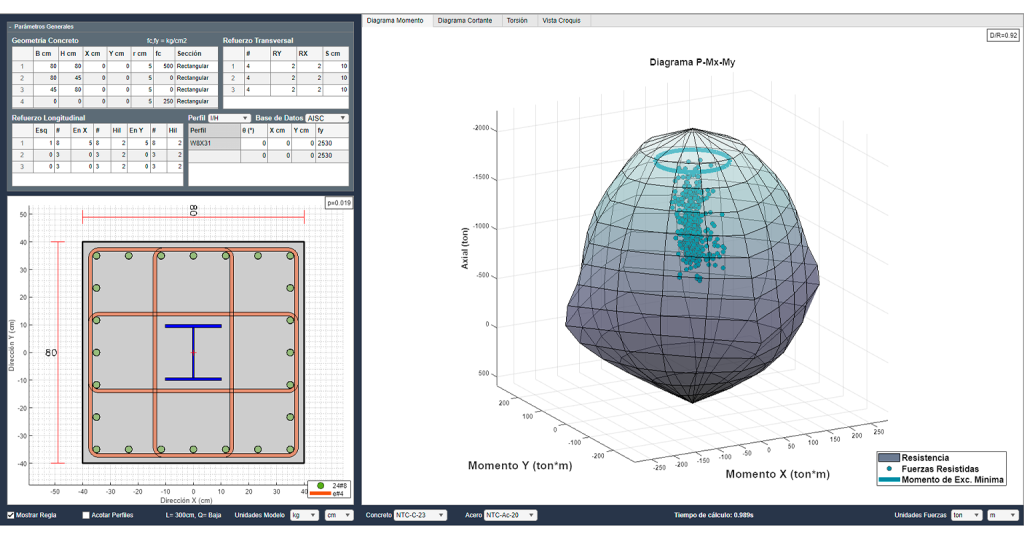
Task: Toggle the Mostrar Regla checkbox
Action: [x=10, y=515]
